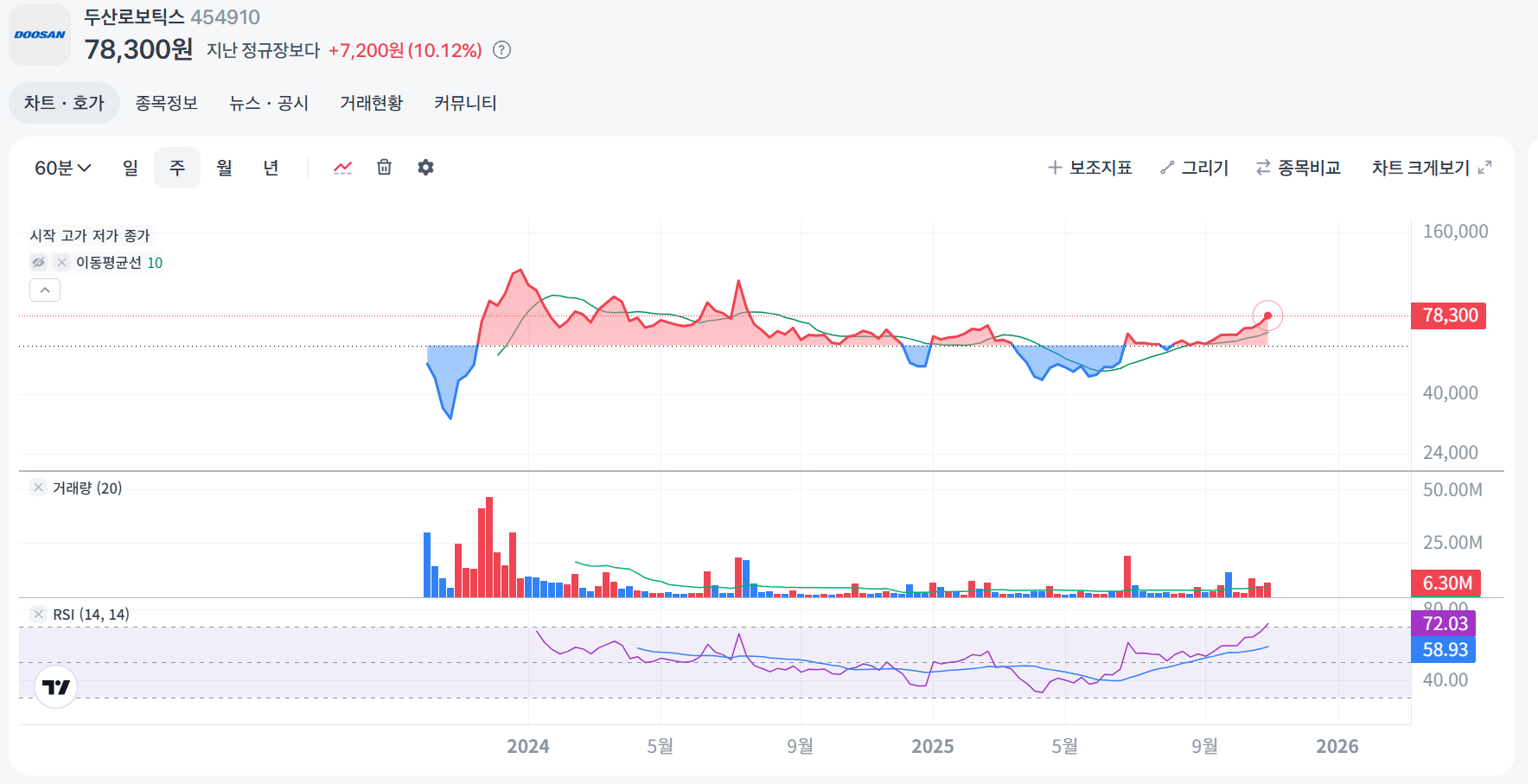Viewport: 1538px width, 784px height.
Task: Add an indicator via 보조지표
Action: (x=1089, y=168)
